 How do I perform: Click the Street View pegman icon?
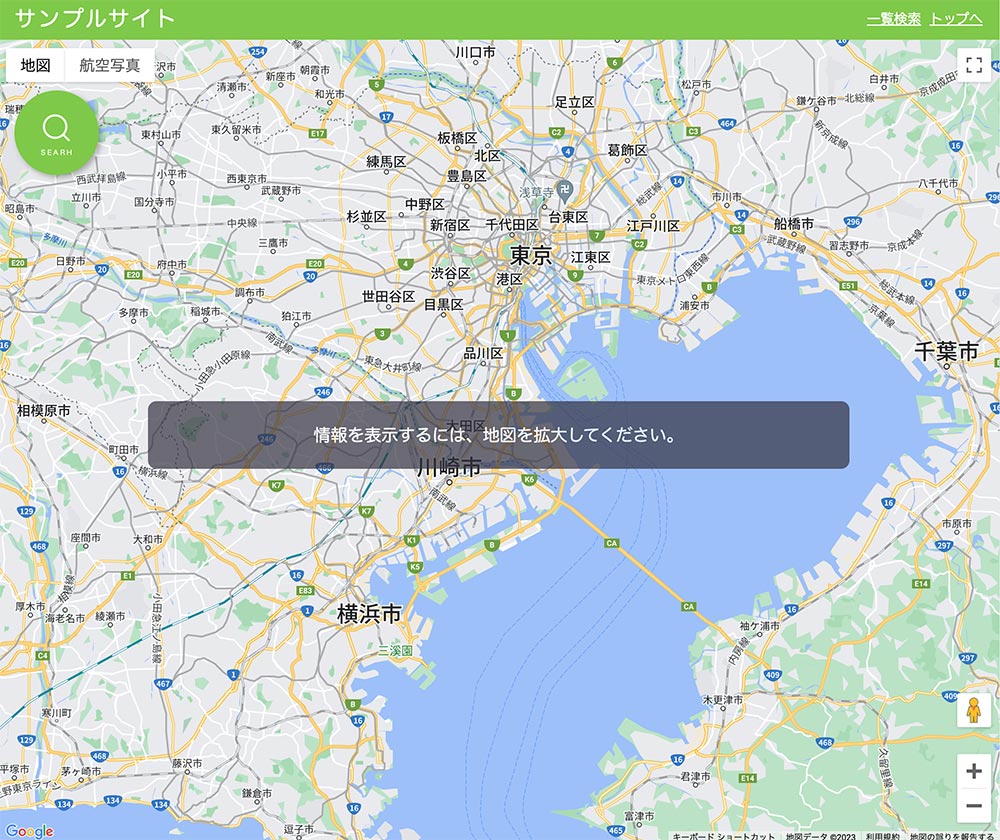click(x=973, y=710)
